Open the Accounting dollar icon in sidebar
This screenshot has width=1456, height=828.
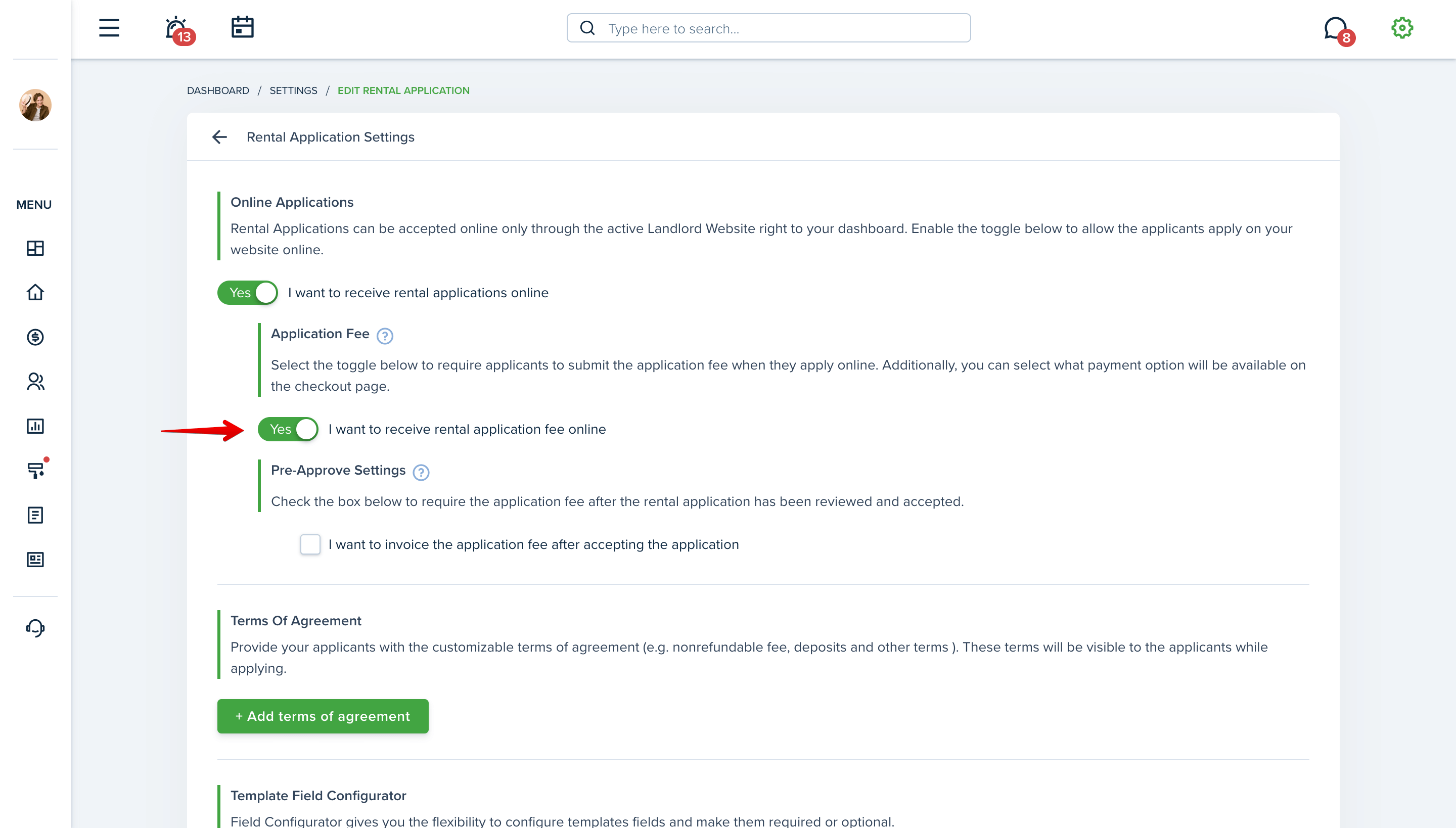click(x=35, y=337)
